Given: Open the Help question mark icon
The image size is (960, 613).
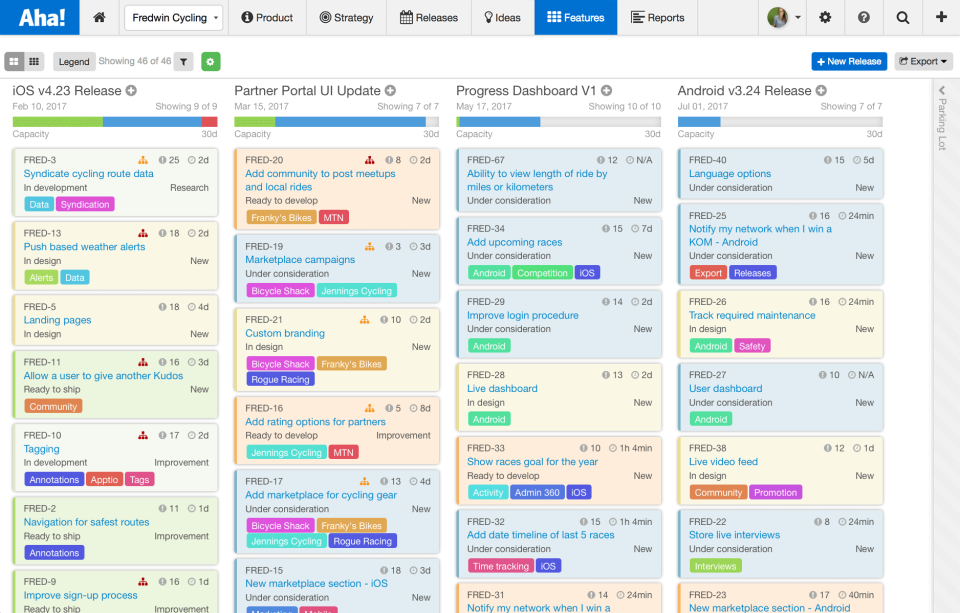Looking at the screenshot, I should tap(864, 17).
